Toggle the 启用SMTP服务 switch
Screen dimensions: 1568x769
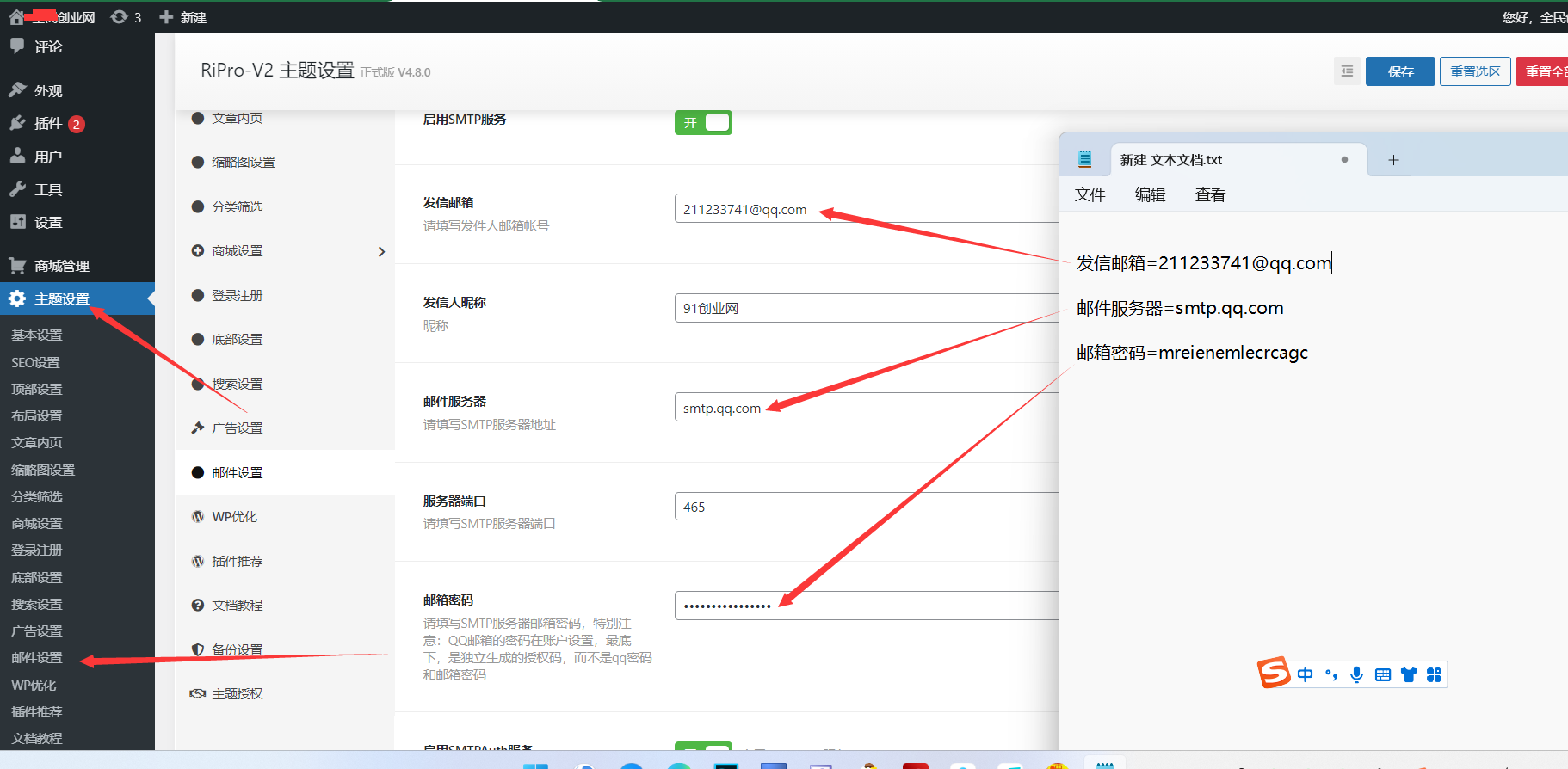click(x=703, y=123)
